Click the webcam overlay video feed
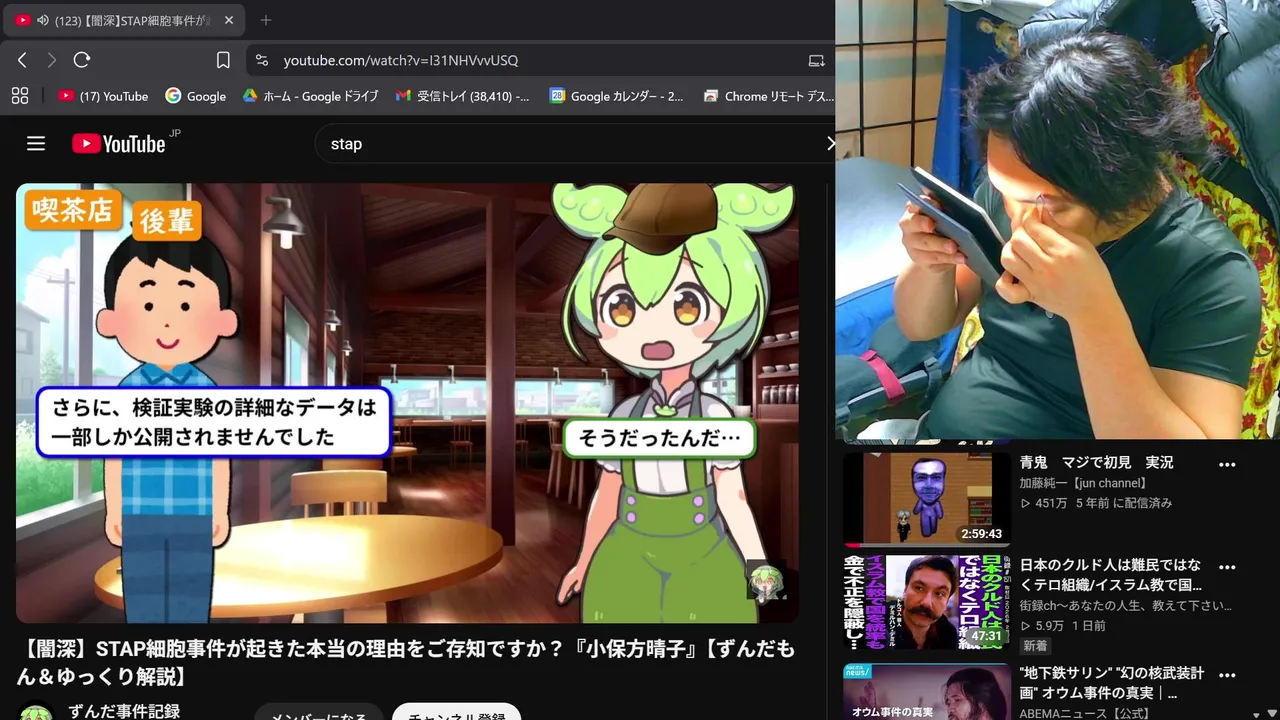The height and width of the screenshot is (720, 1280). pos(1058,219)
